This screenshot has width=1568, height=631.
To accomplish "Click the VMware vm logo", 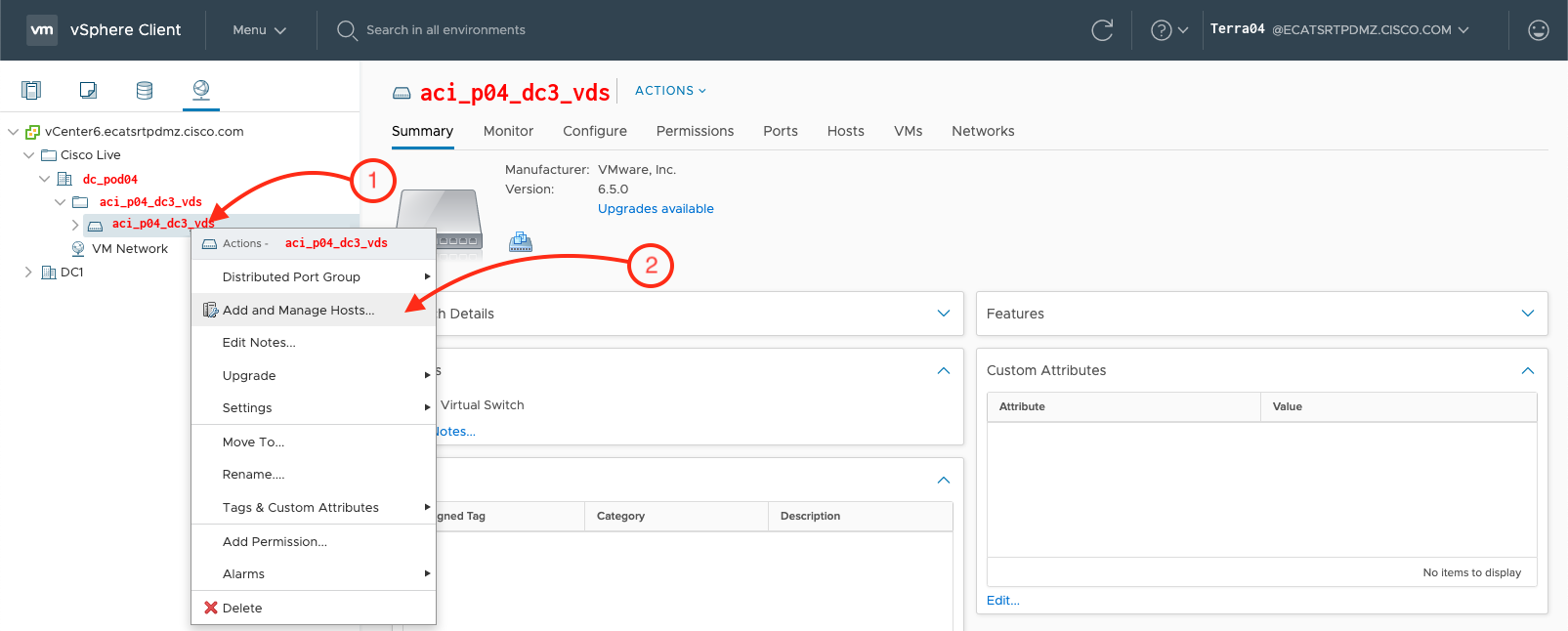I will click(x=42, y=29).
